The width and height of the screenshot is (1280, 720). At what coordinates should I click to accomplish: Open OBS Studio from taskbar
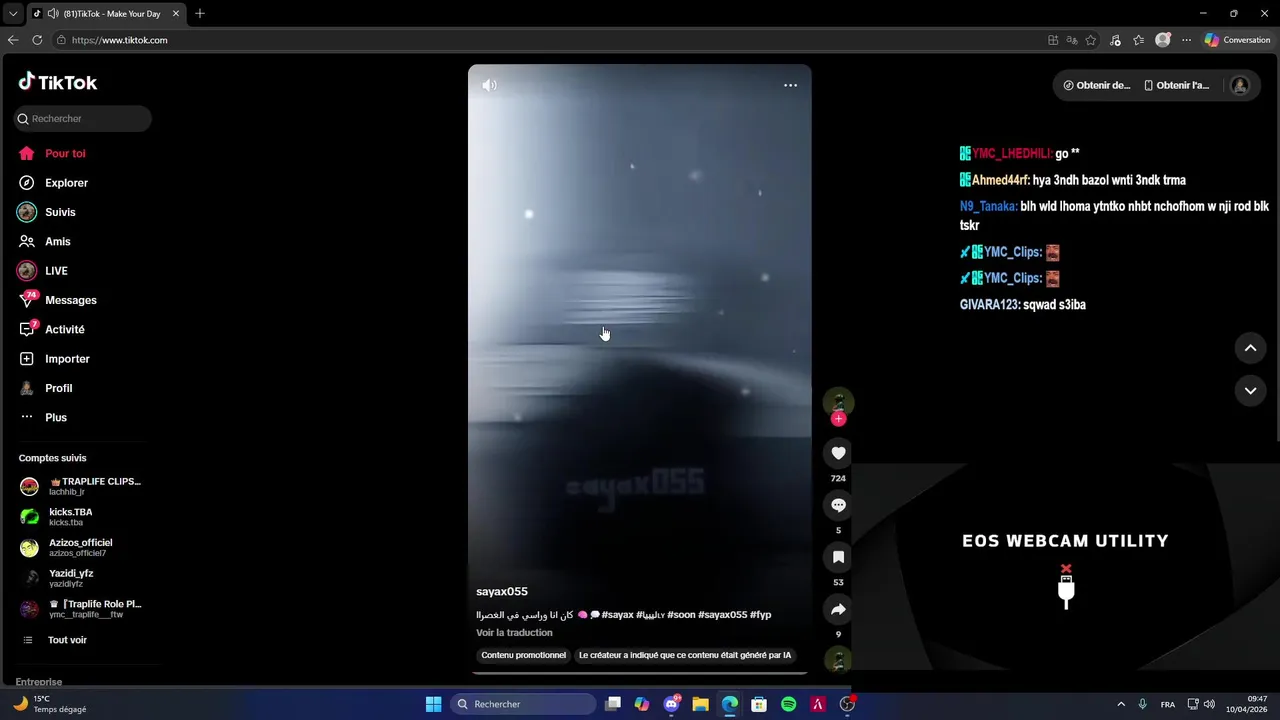coord(847,704)
